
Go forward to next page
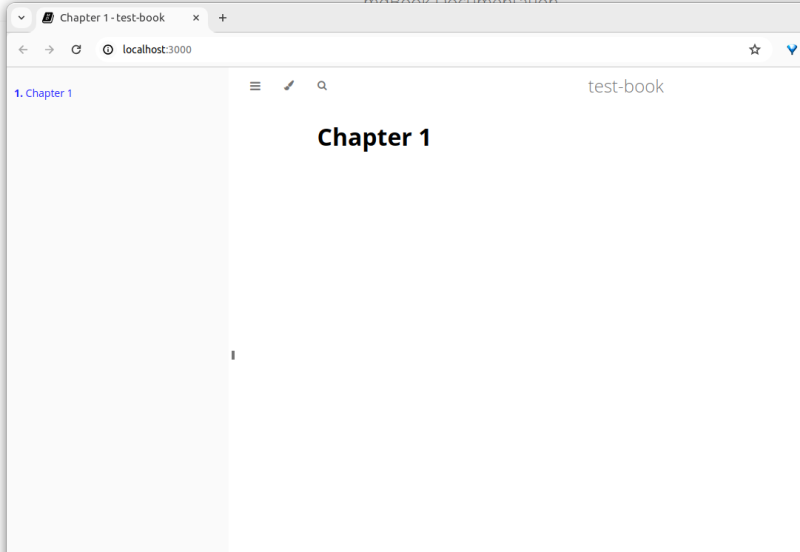click(x=49, y=49)
